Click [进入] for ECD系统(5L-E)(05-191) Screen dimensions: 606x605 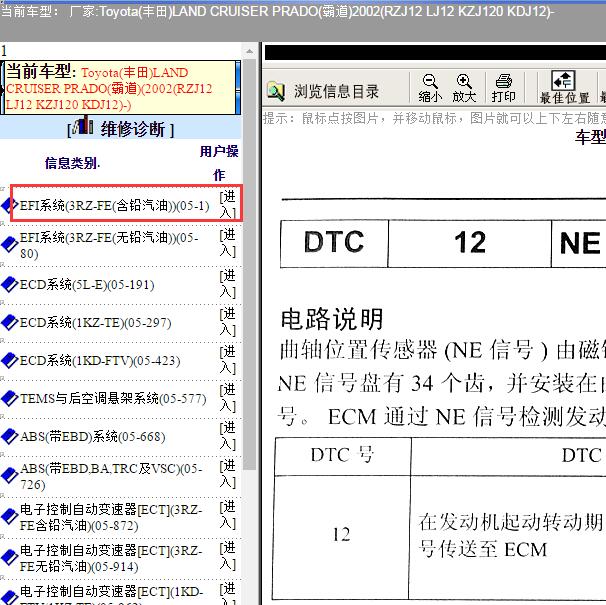[228, 284]
